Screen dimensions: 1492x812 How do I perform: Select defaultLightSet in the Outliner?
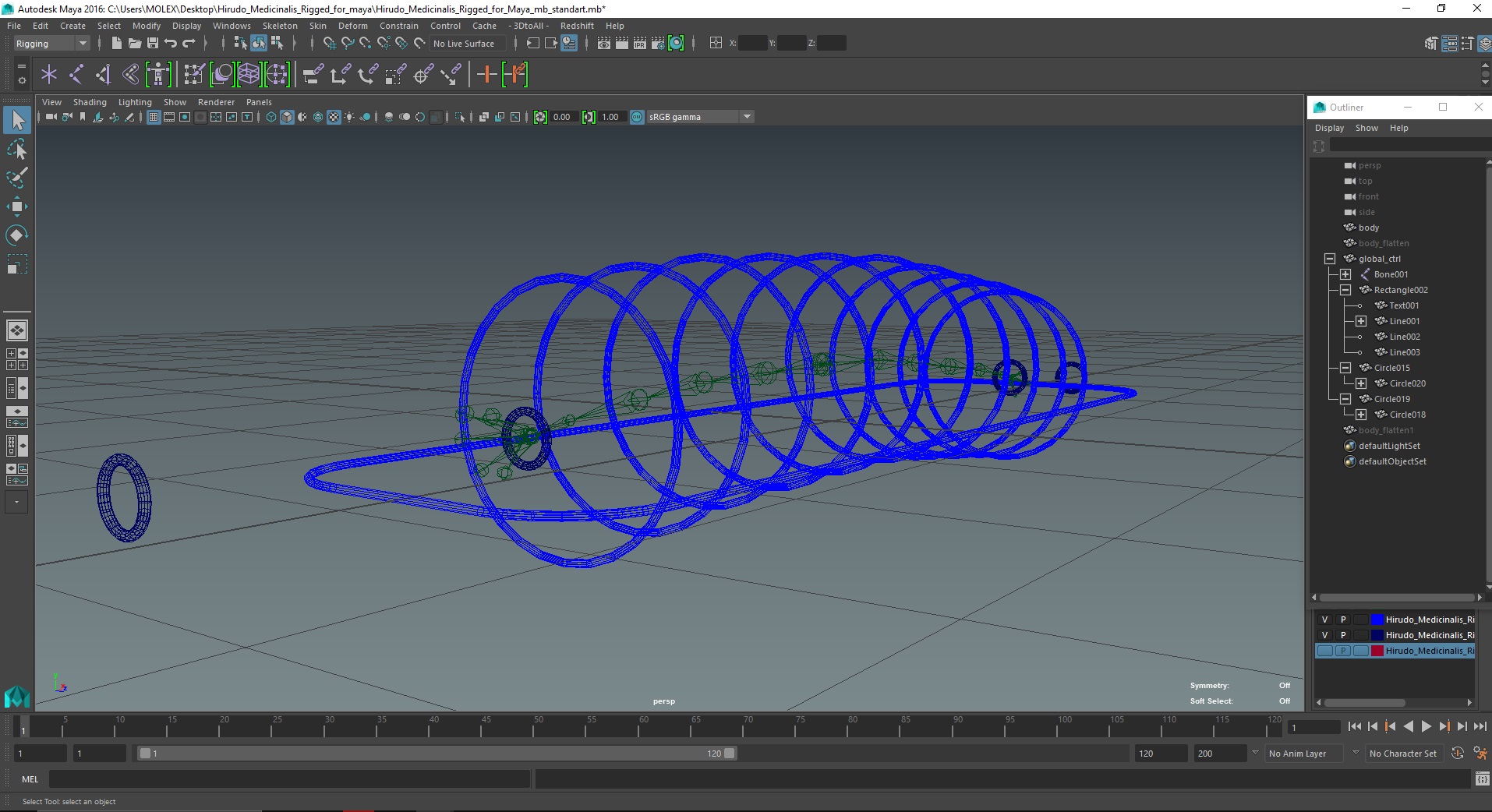pos(1389,446)
